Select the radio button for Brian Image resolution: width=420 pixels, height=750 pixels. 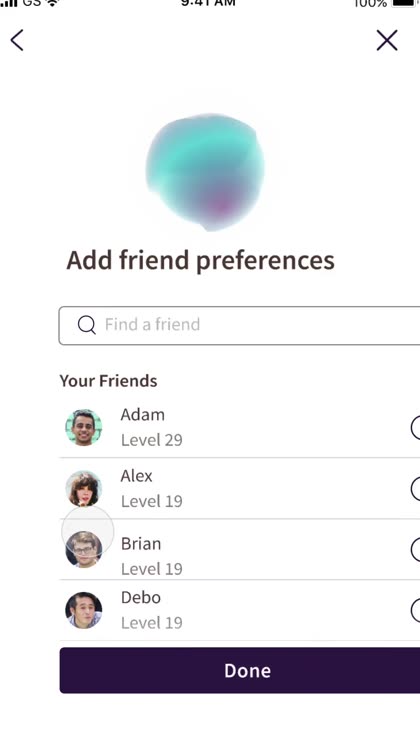415,550
